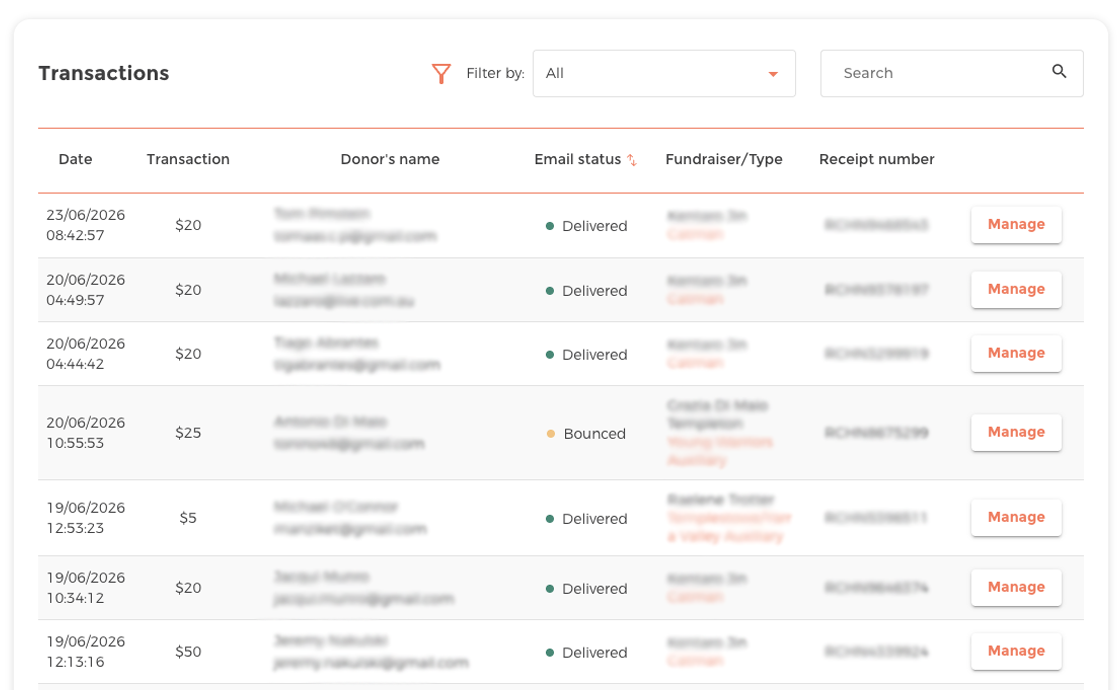Screen dimensions: 1120x690
Task: Open the Filter by All dropdown
Action: tap(664, 74)
